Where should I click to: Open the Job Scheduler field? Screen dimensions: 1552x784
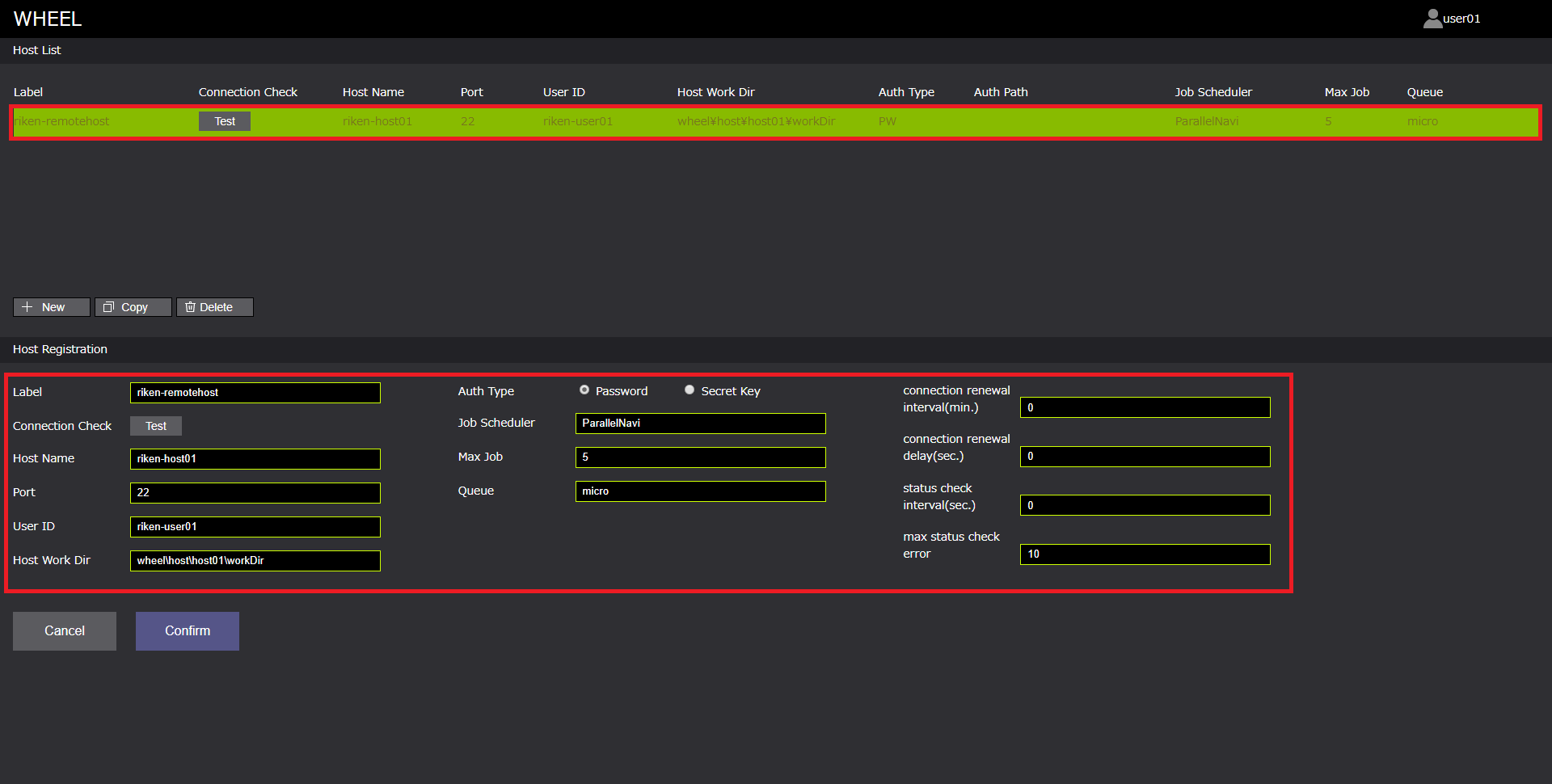pos(700,424)
